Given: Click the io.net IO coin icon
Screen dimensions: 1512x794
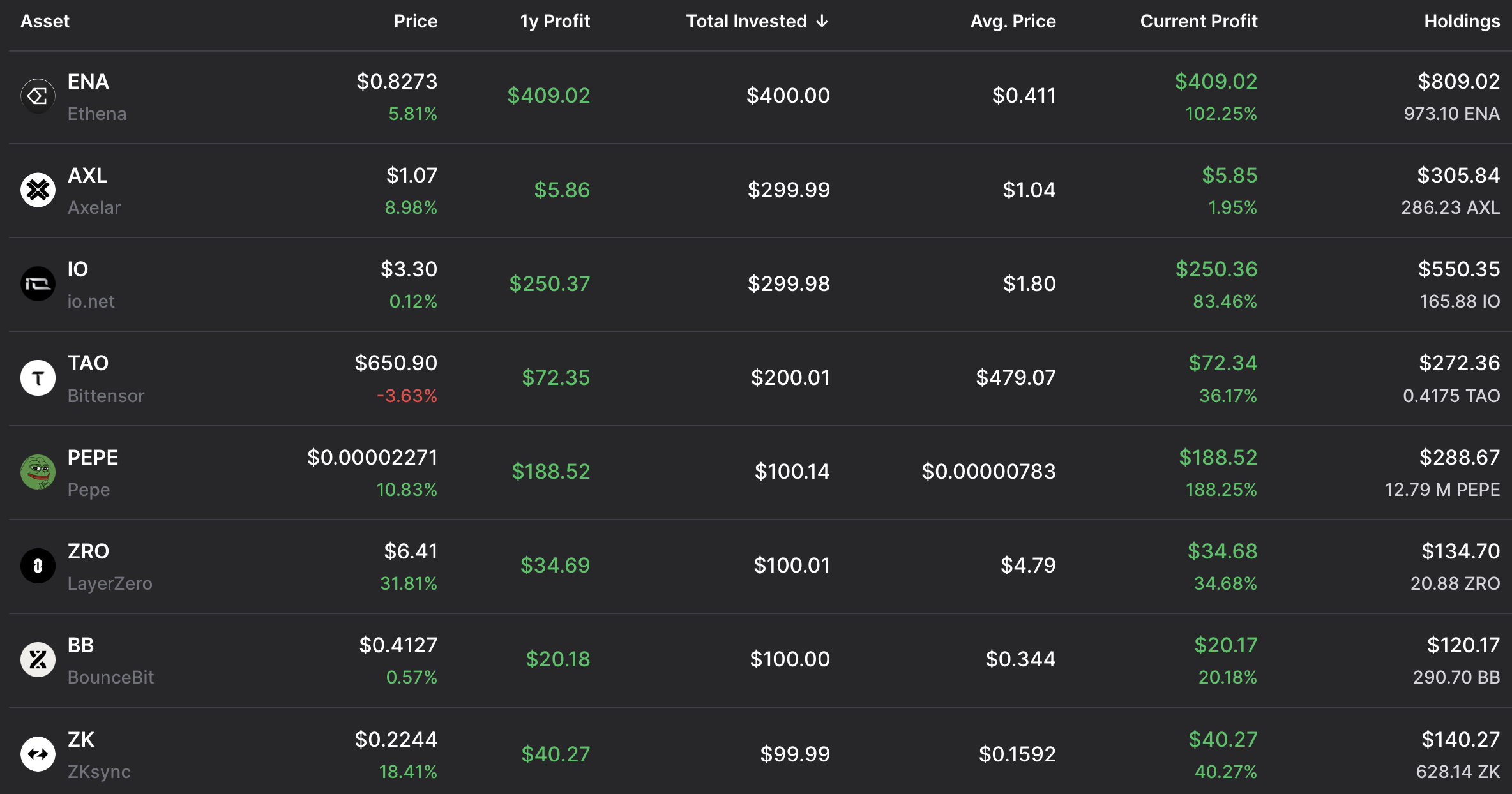Looking at the screenshot, I should [38, 284].
